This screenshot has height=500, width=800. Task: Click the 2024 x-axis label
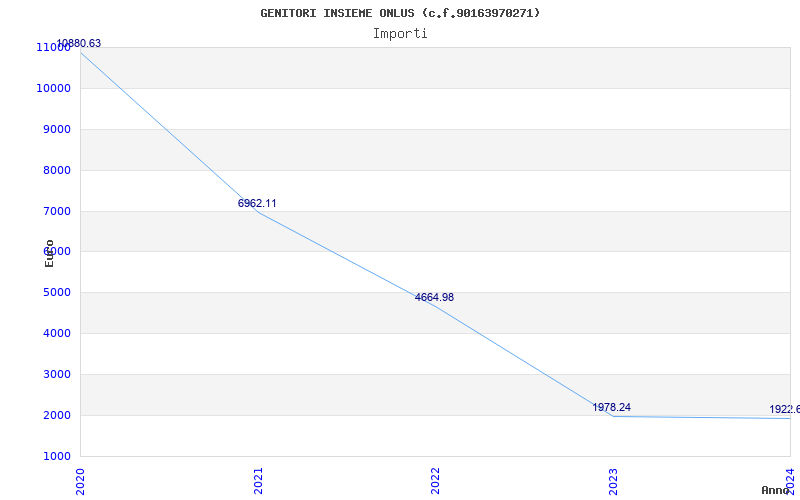tap(790, 482)
